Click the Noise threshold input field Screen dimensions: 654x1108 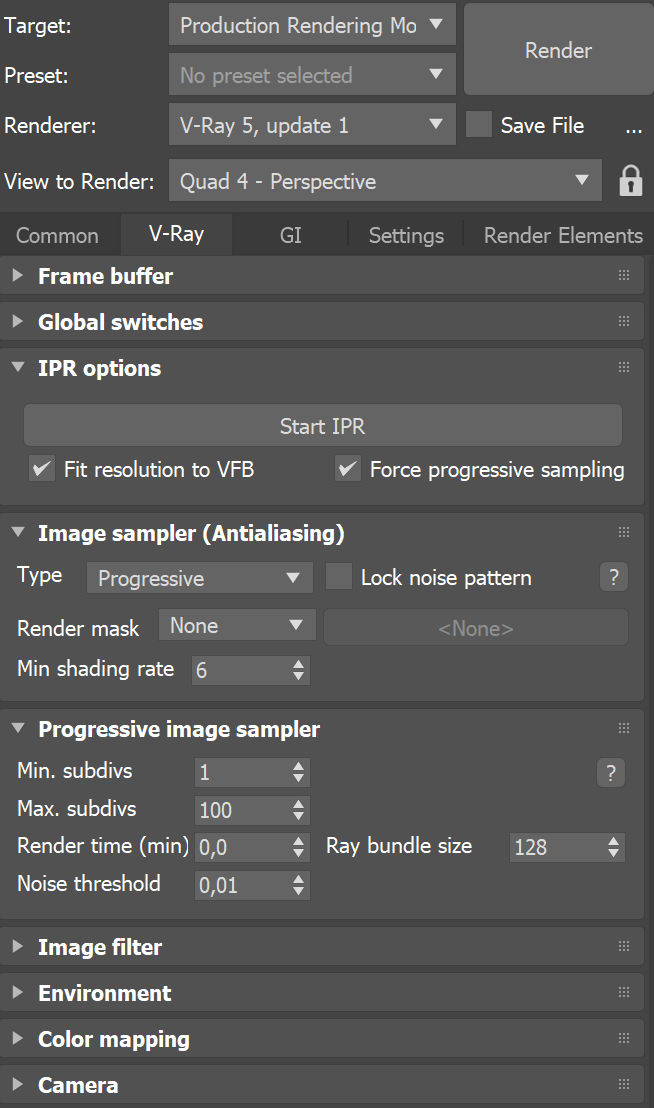(240, 885)
